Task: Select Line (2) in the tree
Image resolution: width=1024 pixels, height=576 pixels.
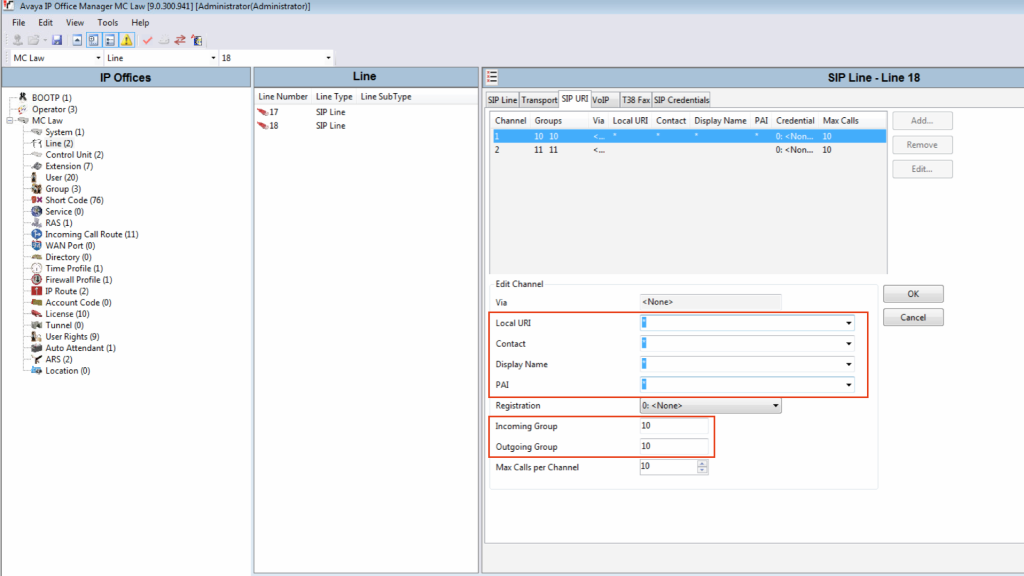Action: point(59,143)
